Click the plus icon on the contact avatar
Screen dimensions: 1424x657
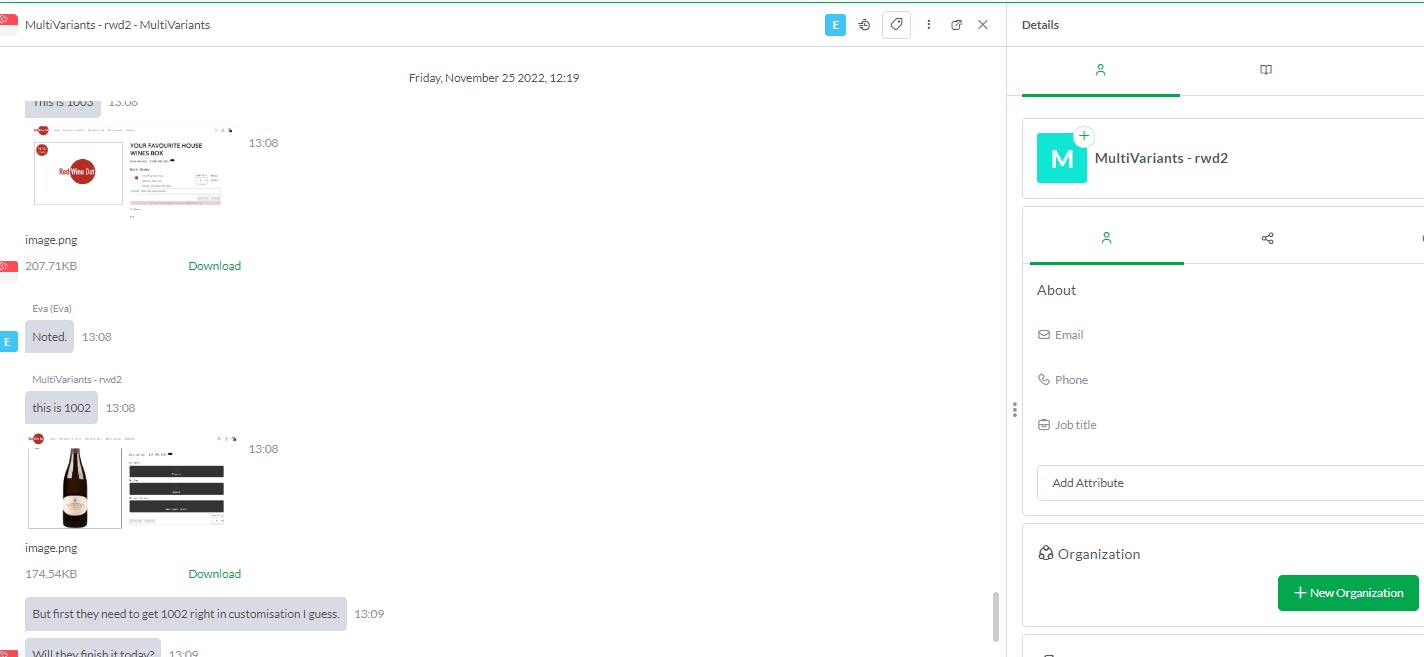(1083, 135)
